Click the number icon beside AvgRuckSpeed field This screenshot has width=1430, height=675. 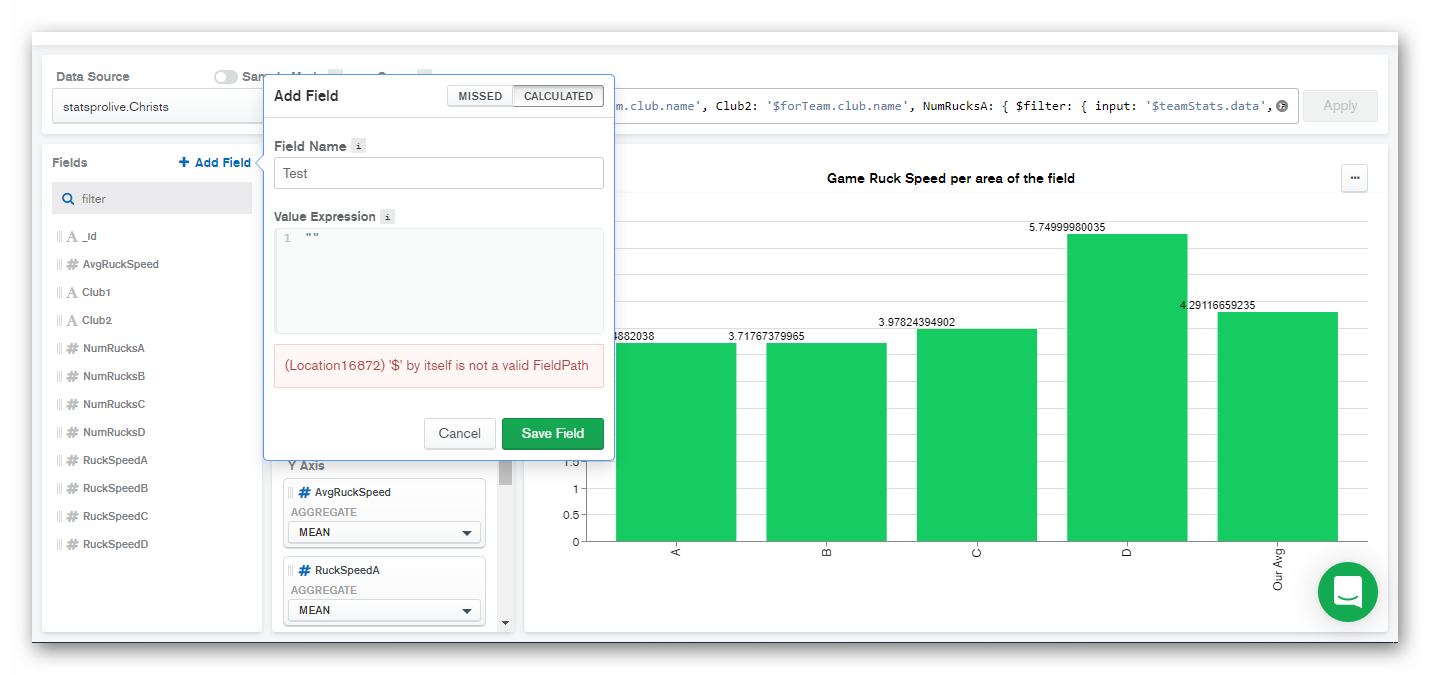click(x=72, y=265)
